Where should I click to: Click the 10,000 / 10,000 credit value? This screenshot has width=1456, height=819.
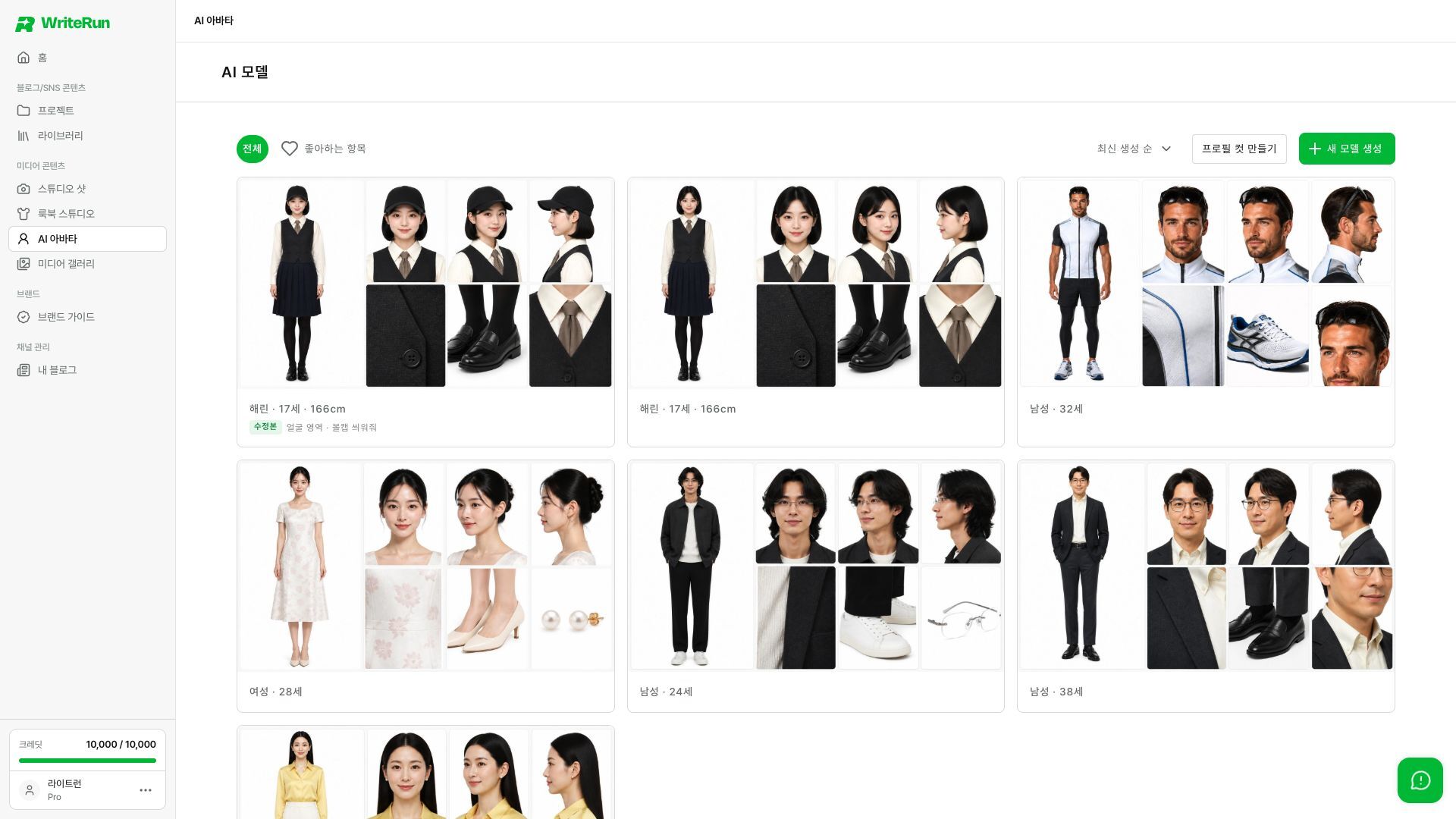click(x=121, y=745)
